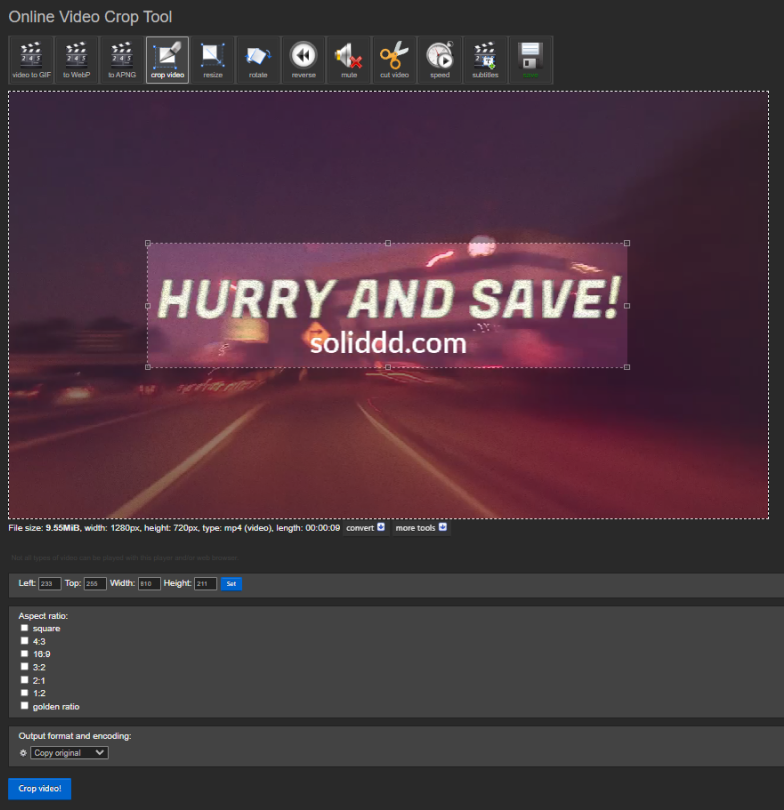Open the speed adjustment tool
This screenshot has height=810, width=784.
click(x=439, y=60)
